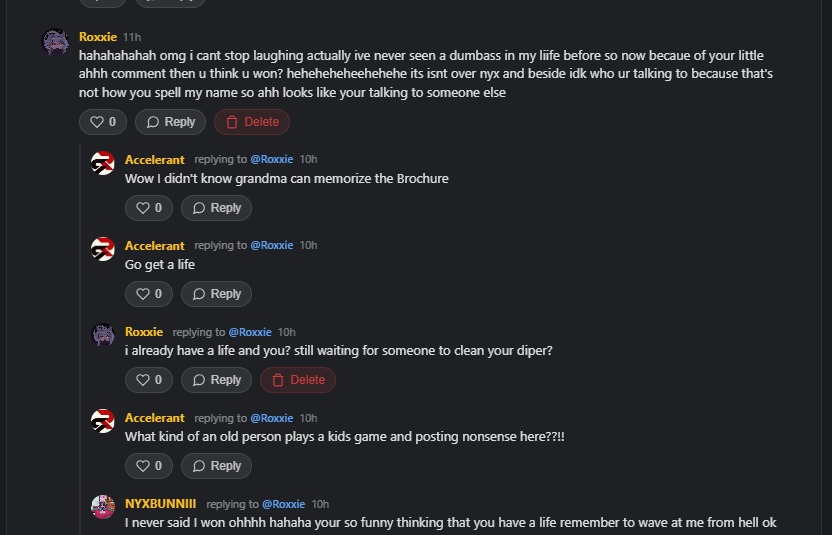This screenshot has height=535, width=832.
Task: Reply to Accelerant's 'kids game' comment
Action: pos(216,466)
